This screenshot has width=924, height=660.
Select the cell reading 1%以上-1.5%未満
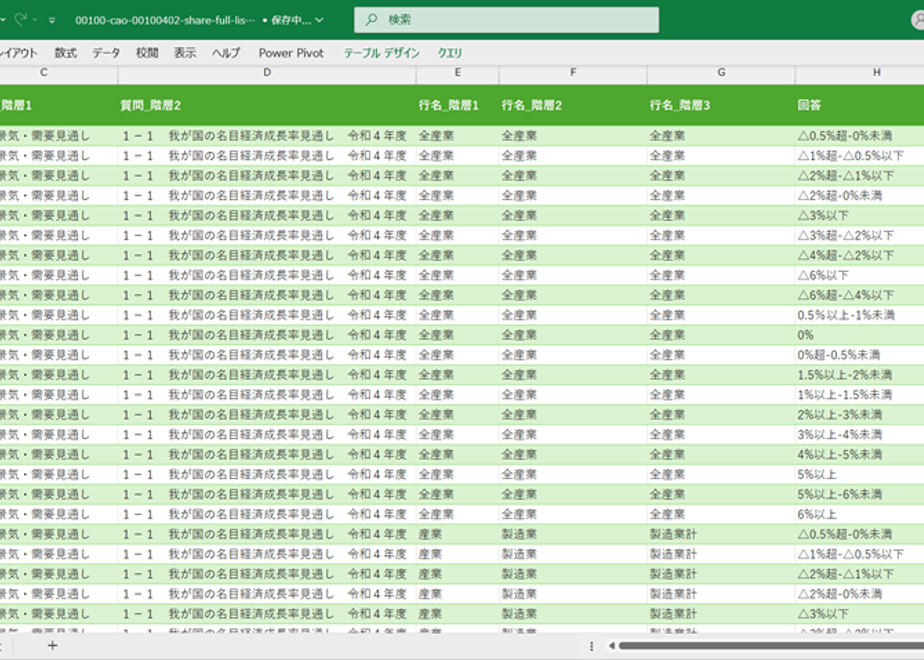tap(860, 395)
